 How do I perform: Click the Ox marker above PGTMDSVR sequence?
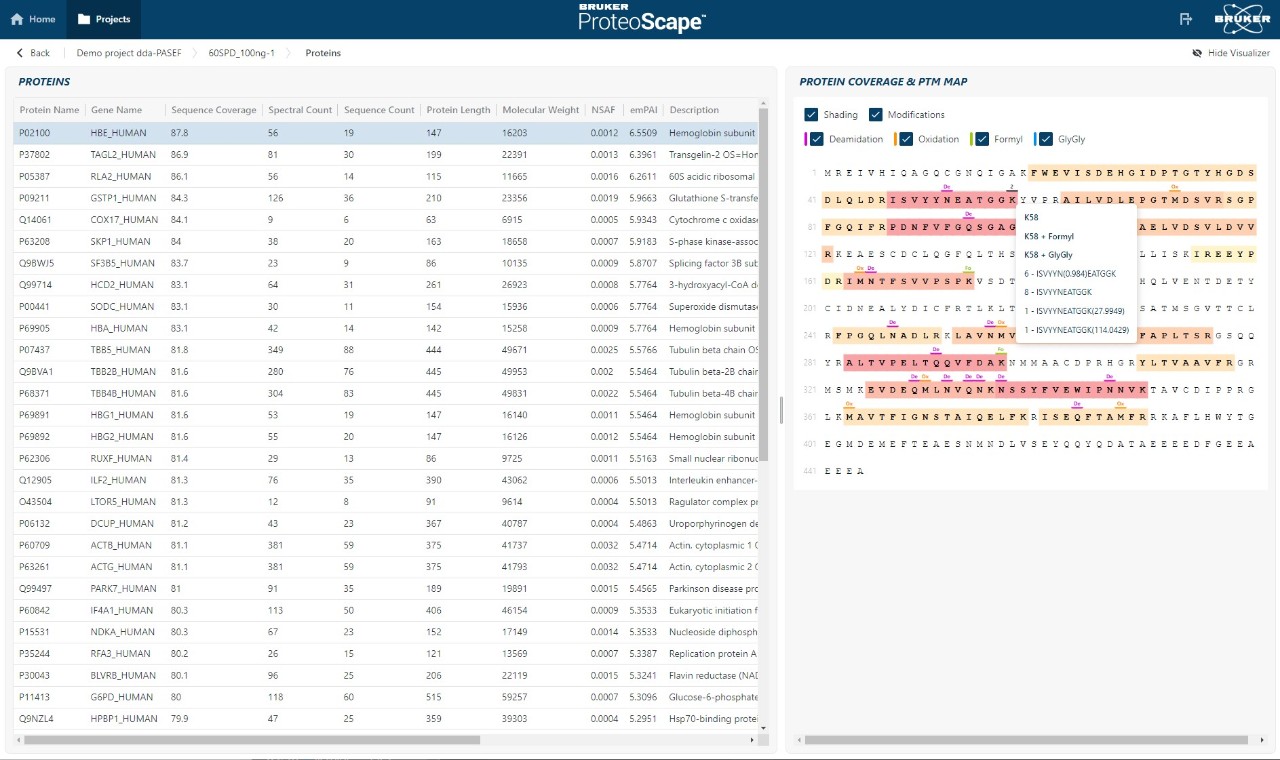1174,187
